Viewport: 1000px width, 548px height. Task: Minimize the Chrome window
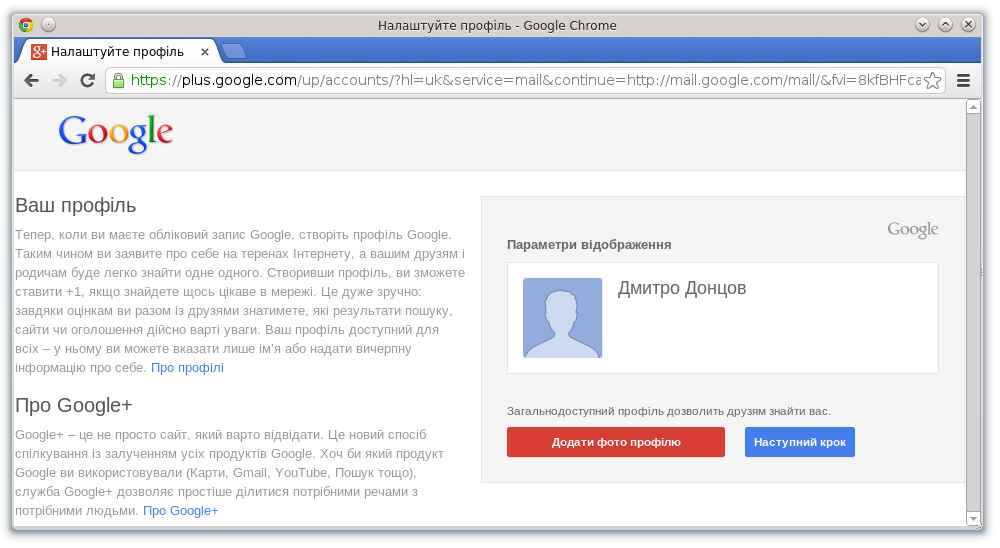click(x=922, y=25)
